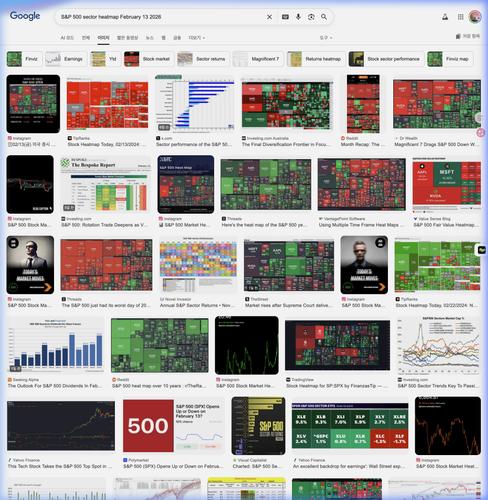Open Threads worst day heatmap image
Screen dimensions: 488x500
pyautogui.click(x=106, y=265)
